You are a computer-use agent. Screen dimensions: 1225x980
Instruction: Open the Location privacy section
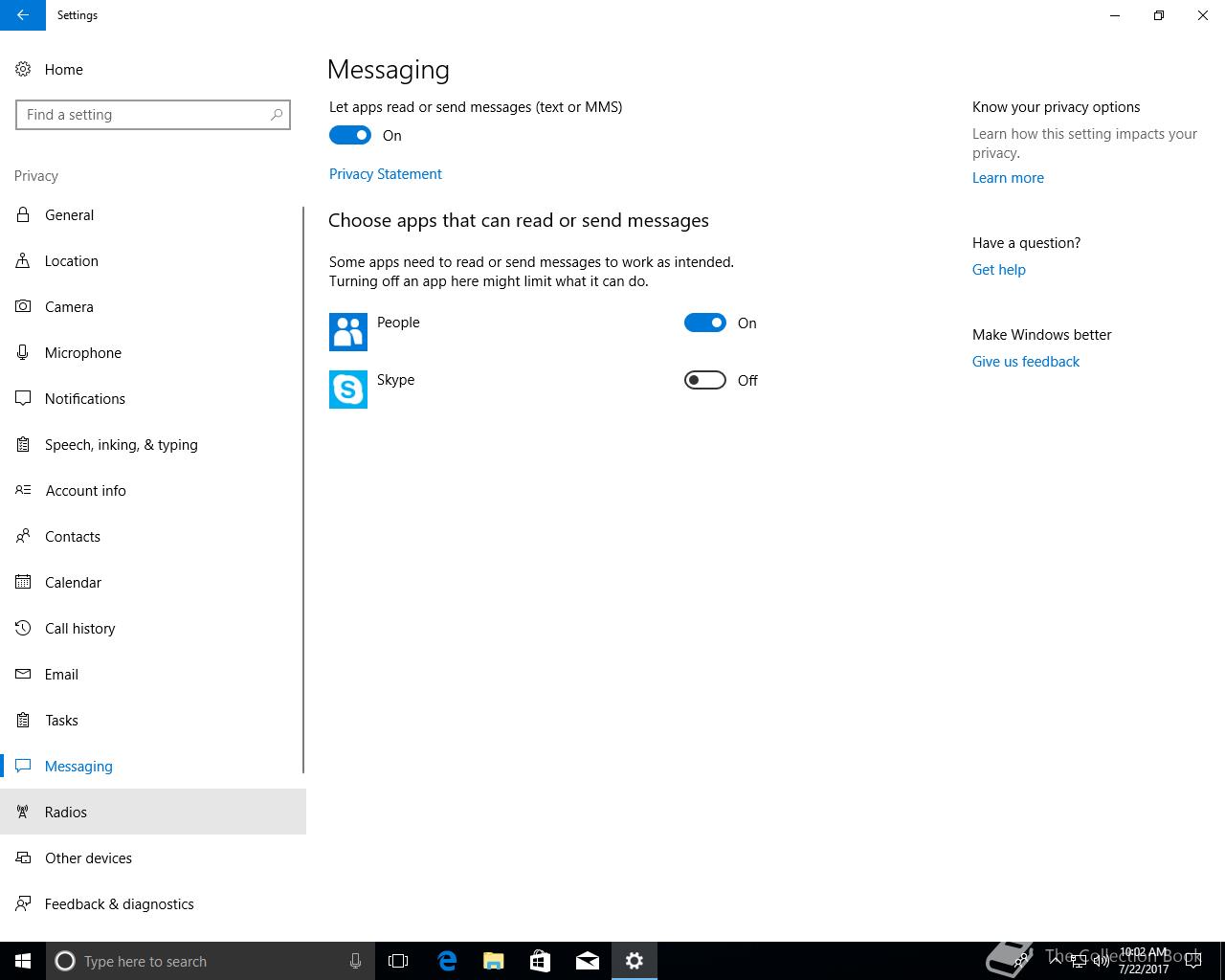pos(72,261)
